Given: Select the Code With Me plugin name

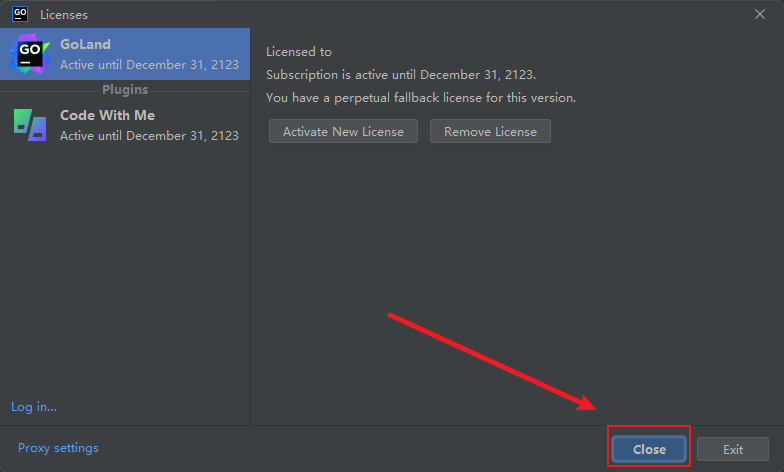Looking at the screenshot, I should pyautogui.click(x=108, y=115).
